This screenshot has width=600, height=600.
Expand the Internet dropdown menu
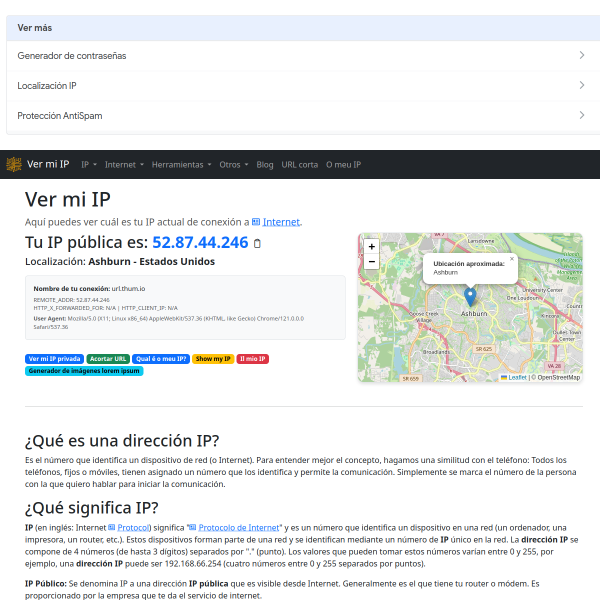pos(124,165)
